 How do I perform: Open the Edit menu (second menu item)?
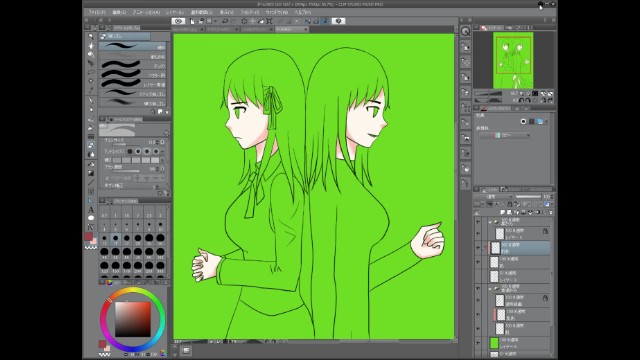click(119, 12)
